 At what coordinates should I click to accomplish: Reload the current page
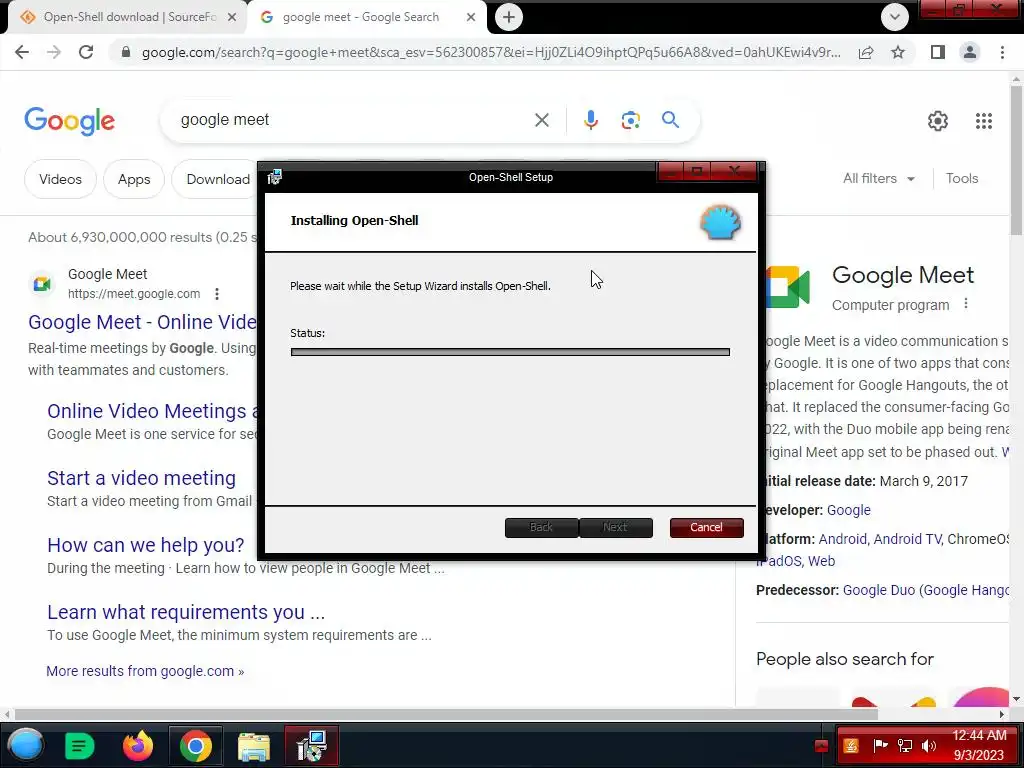(x=86, y=52)
